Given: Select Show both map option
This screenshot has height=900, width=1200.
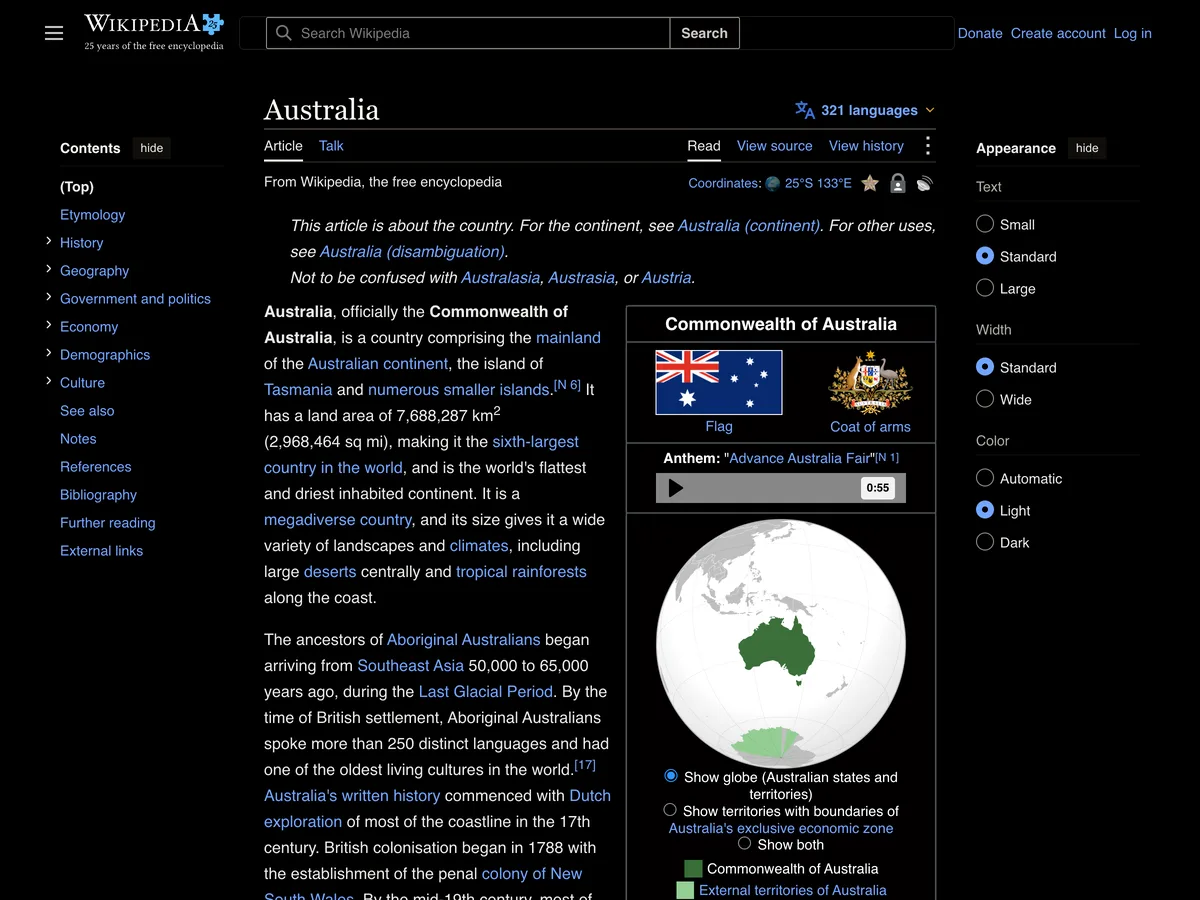Looking at the screenshot, I should 744,843.
